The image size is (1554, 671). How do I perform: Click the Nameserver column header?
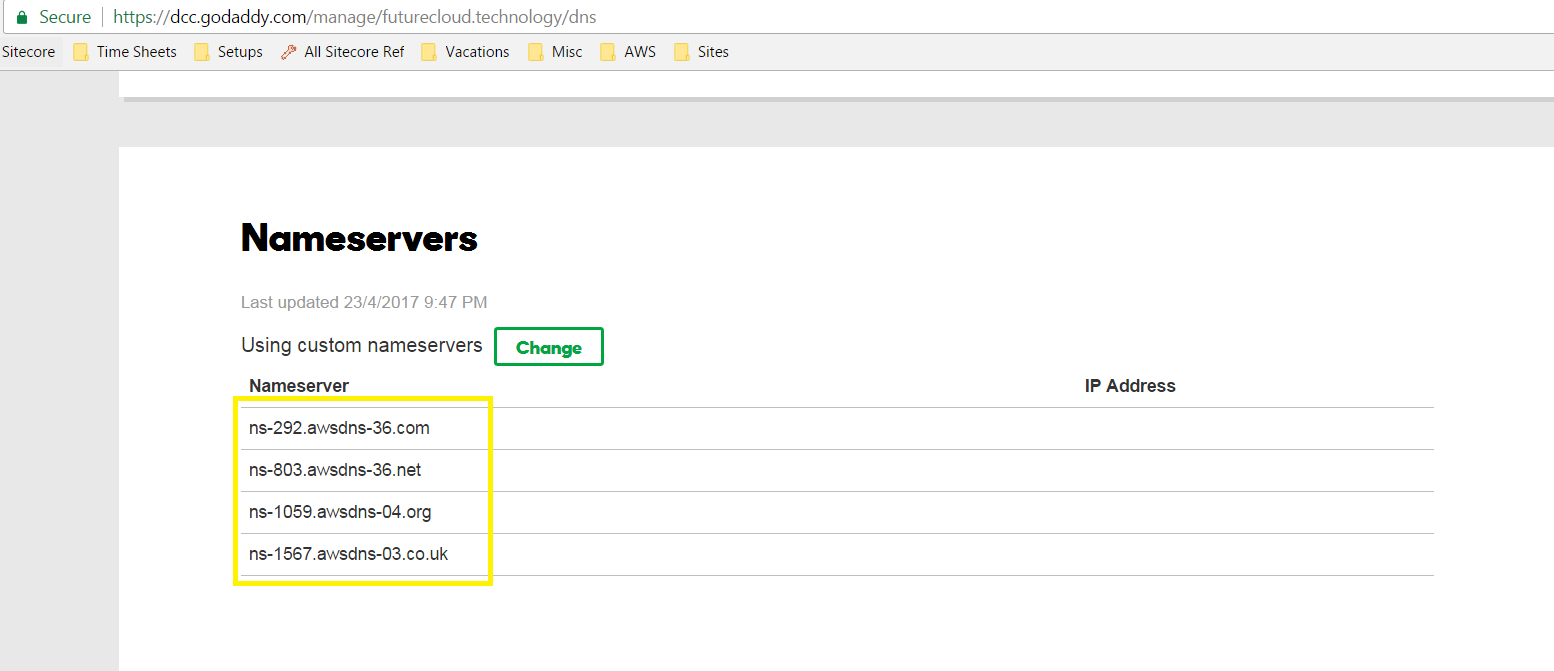click(299, 386)
